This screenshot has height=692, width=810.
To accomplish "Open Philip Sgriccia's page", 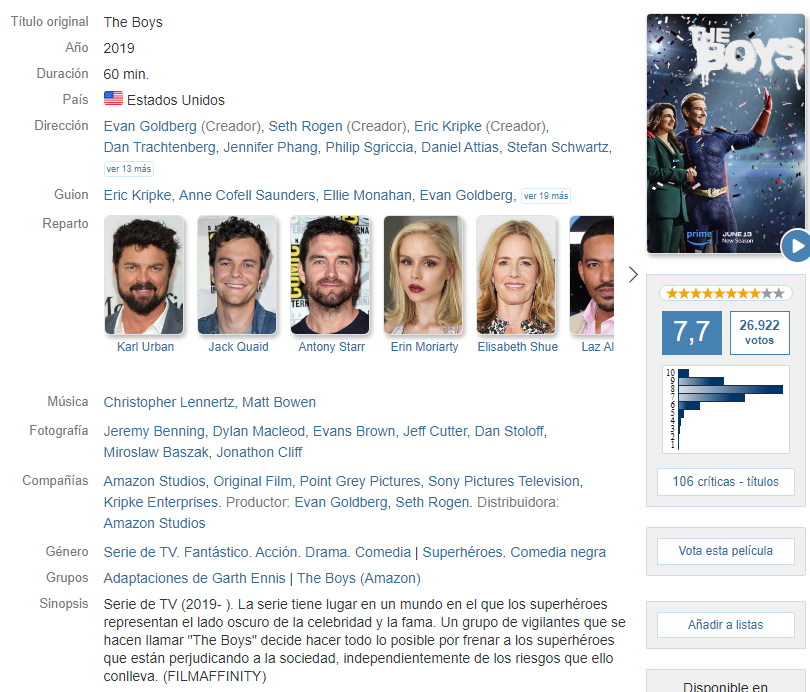I will click(369, 148).
